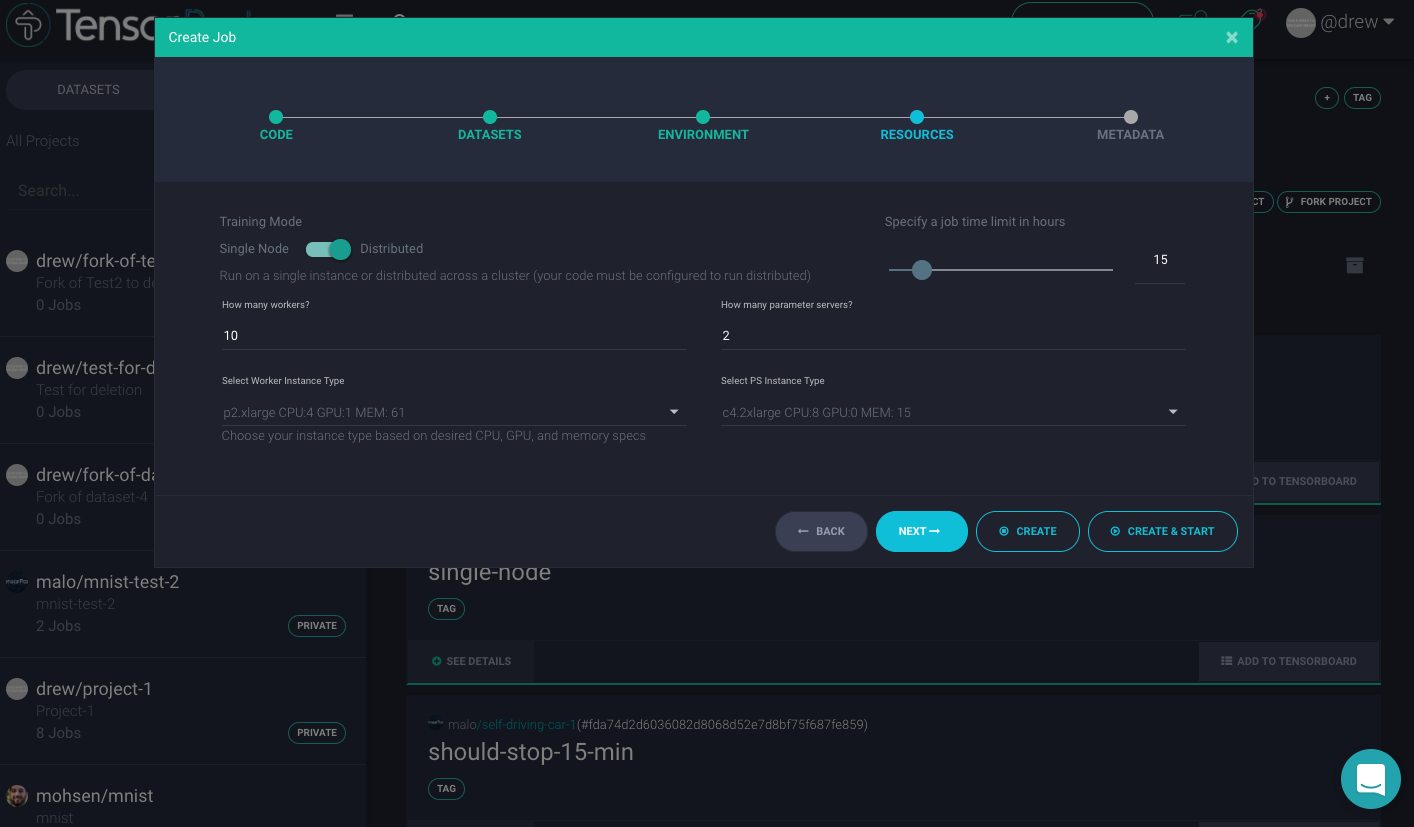The image size is (1414, 827).
Task: Edit the number of workers field
Action: tap(454, 336)
